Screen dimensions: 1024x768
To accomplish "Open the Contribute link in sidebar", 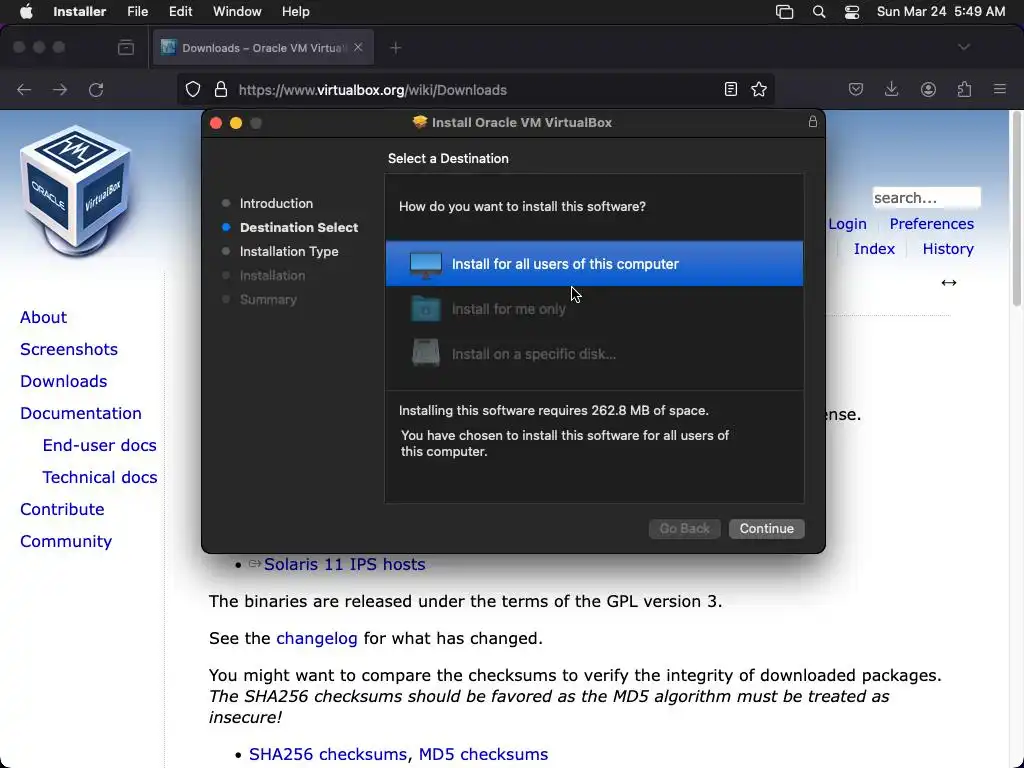I will (62, 509).
